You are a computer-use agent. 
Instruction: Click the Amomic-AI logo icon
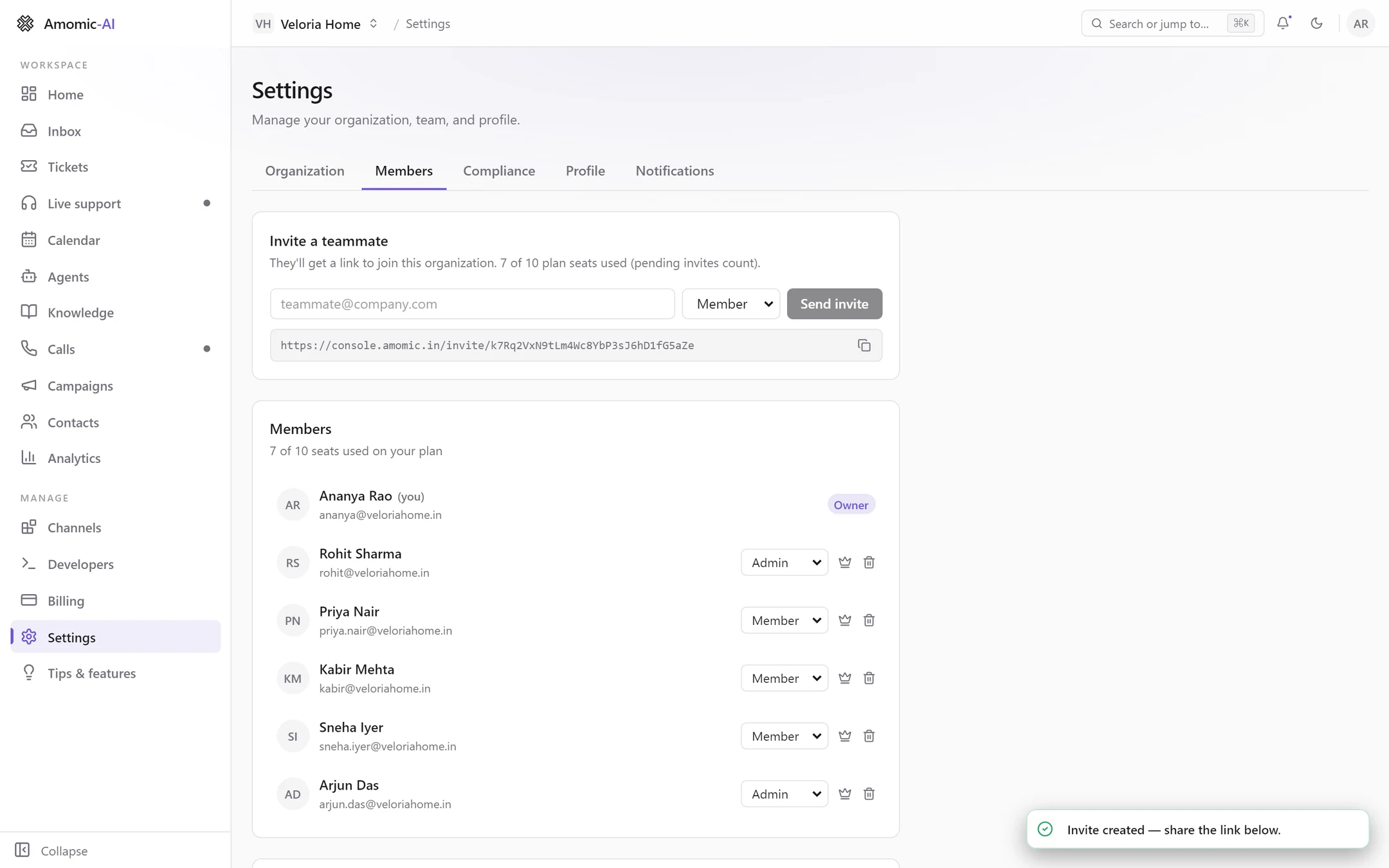25,24
